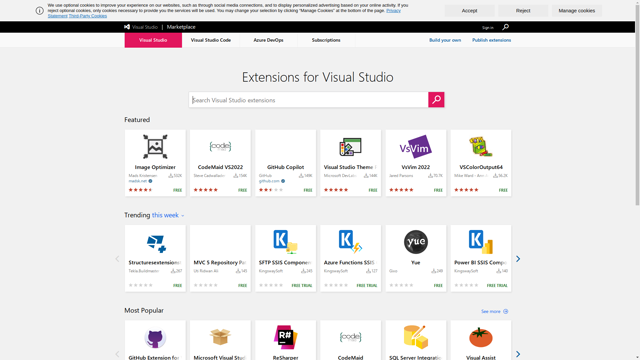Open See more for Most Popular
Image resolution: width=640 pixels, height=360 pixels.
coord(494,311)
